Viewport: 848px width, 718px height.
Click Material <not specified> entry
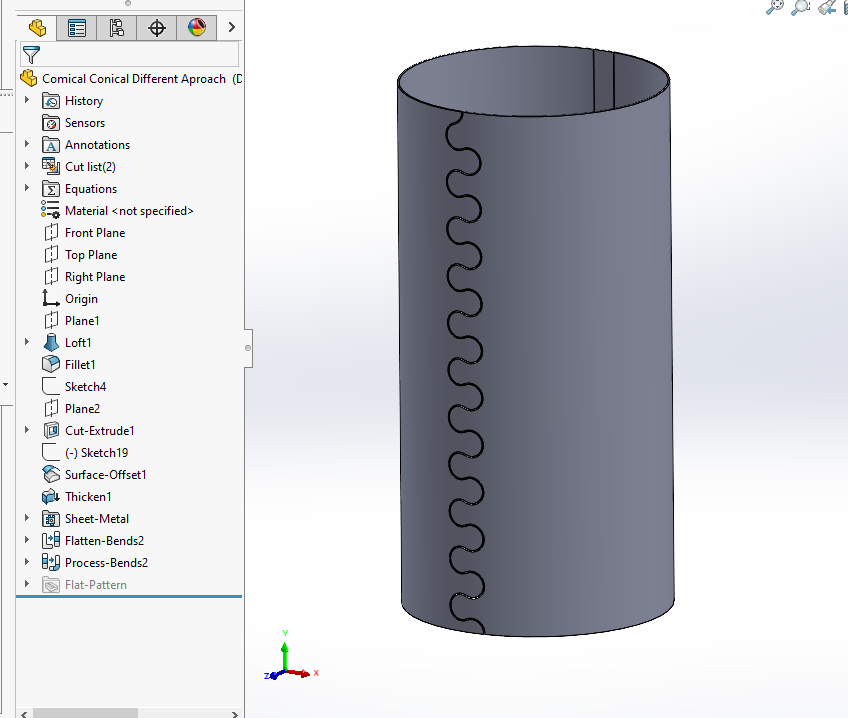[128, 211]
